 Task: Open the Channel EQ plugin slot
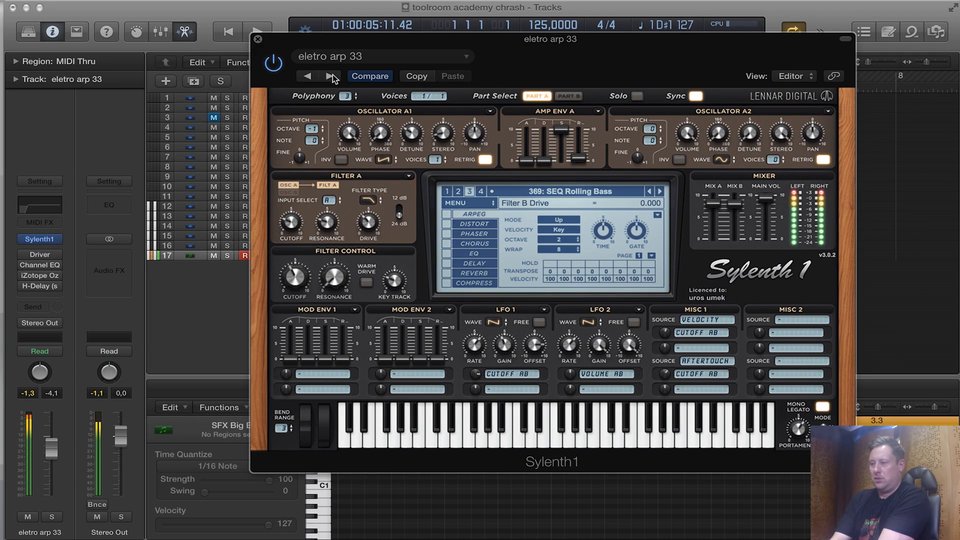(x=40, y=265)
